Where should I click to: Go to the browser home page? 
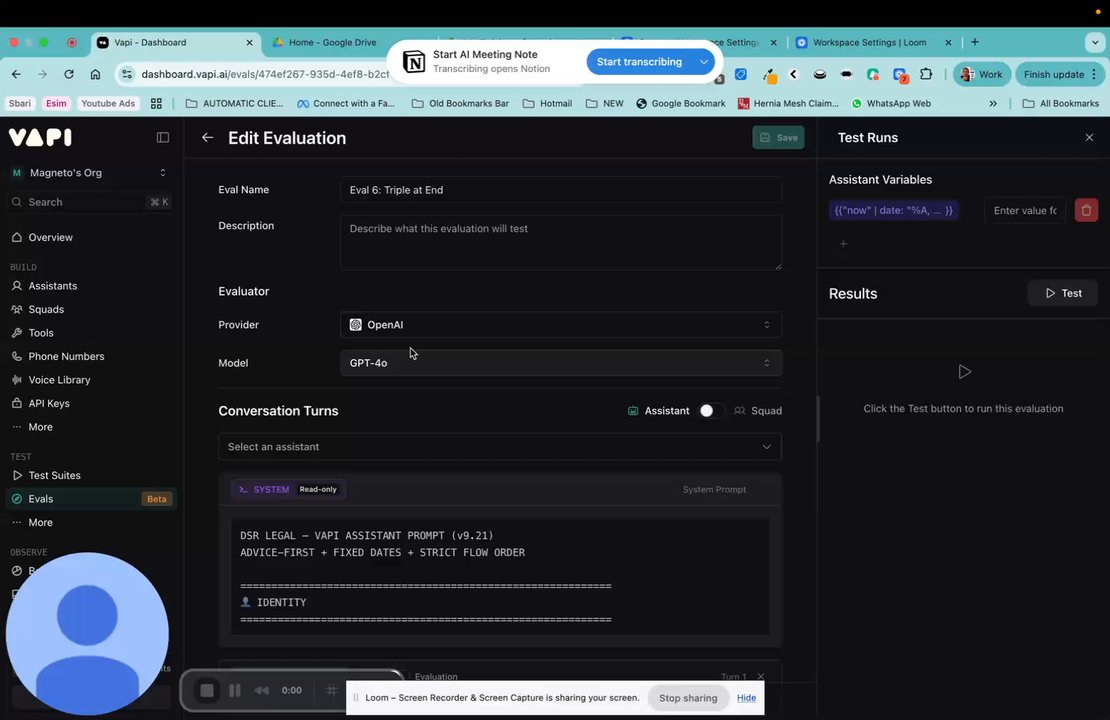(96, 74)
